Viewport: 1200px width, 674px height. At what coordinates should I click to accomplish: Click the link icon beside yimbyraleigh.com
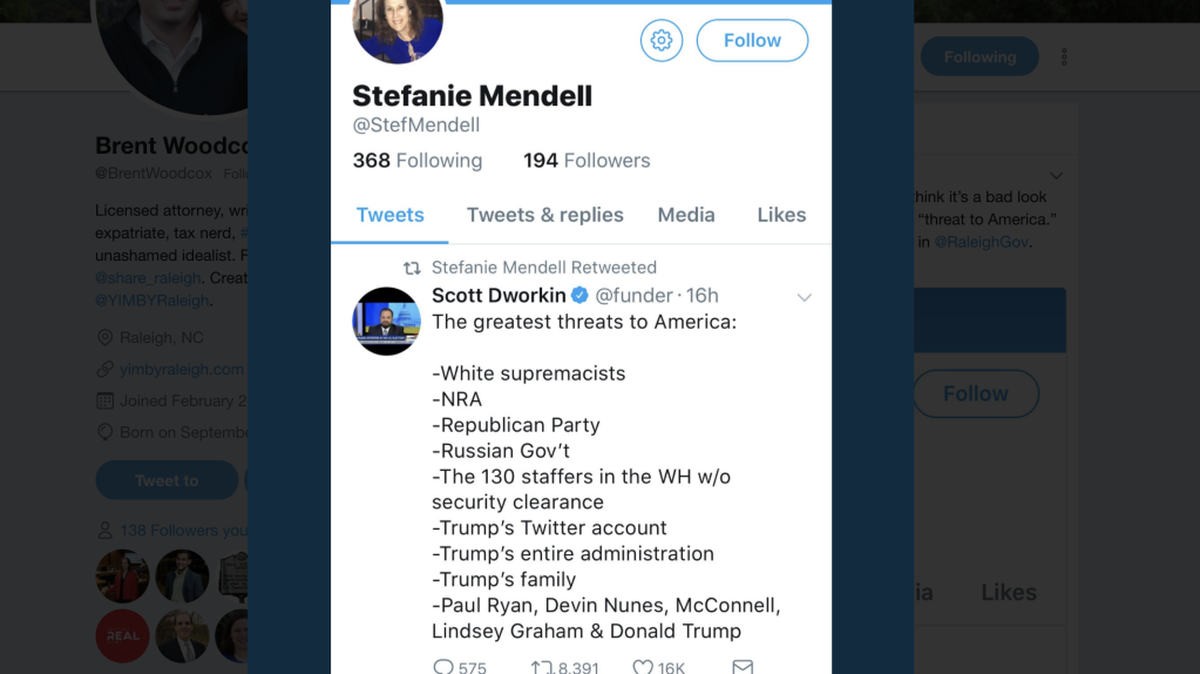103,369
